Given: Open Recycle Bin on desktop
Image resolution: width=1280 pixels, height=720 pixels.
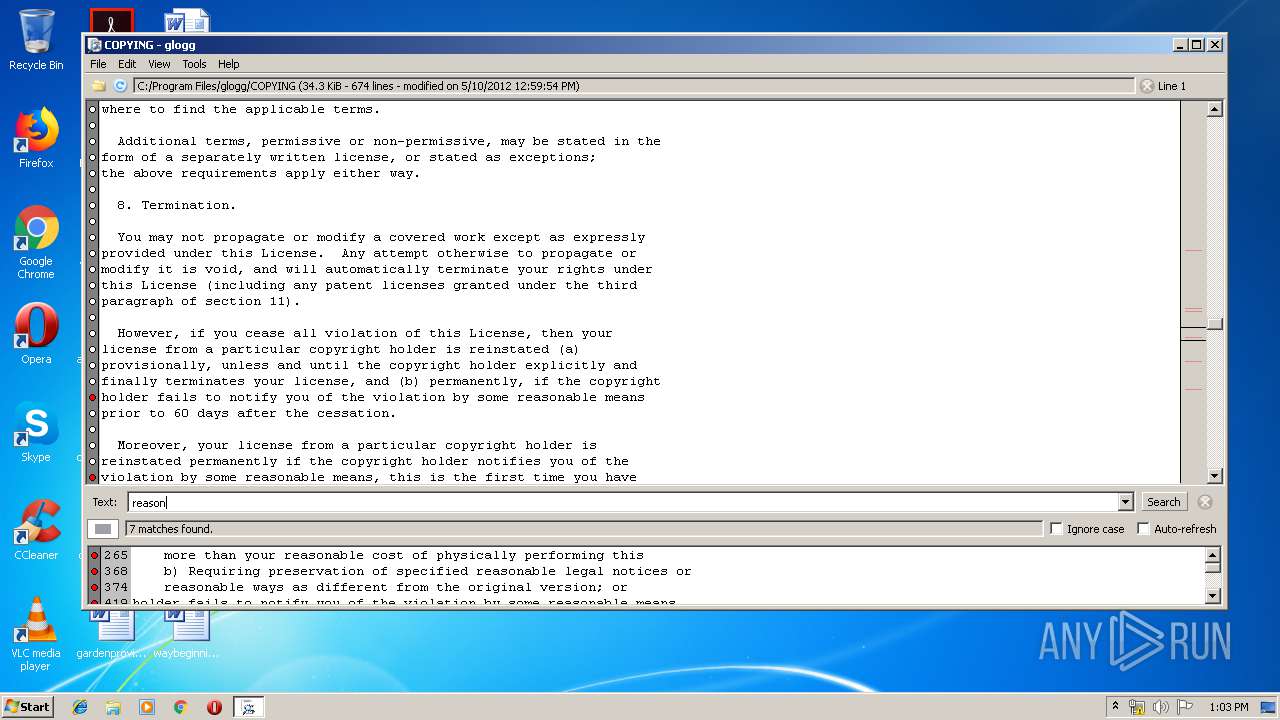Looking at the screenshot, I should point(36,40).
